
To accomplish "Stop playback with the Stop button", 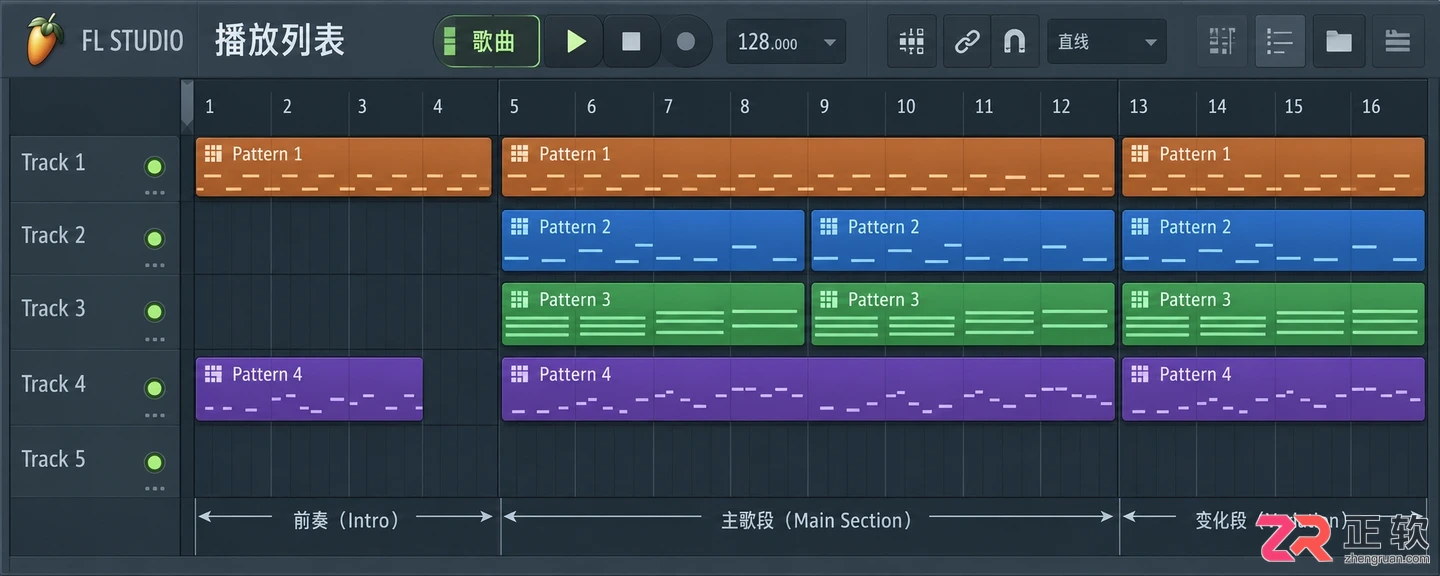I will click(x=631, y=41).
